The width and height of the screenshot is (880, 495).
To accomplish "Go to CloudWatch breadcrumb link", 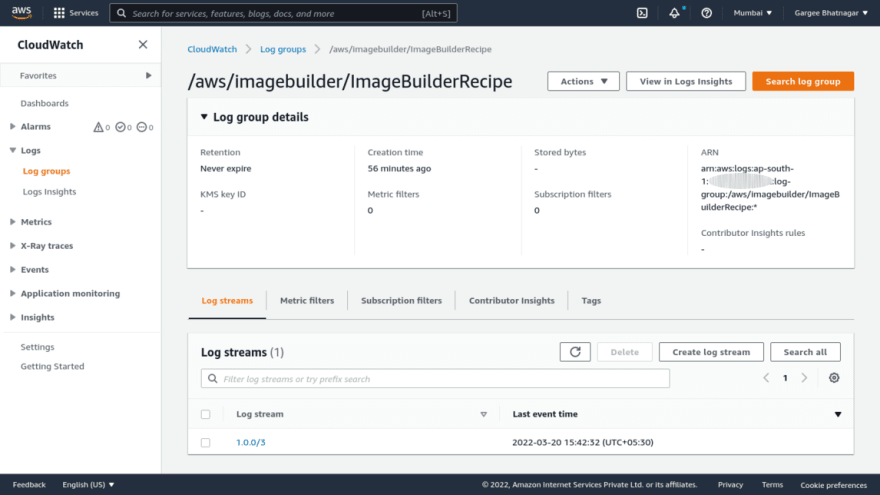I will pyautogui.click(x=212, y=49).
